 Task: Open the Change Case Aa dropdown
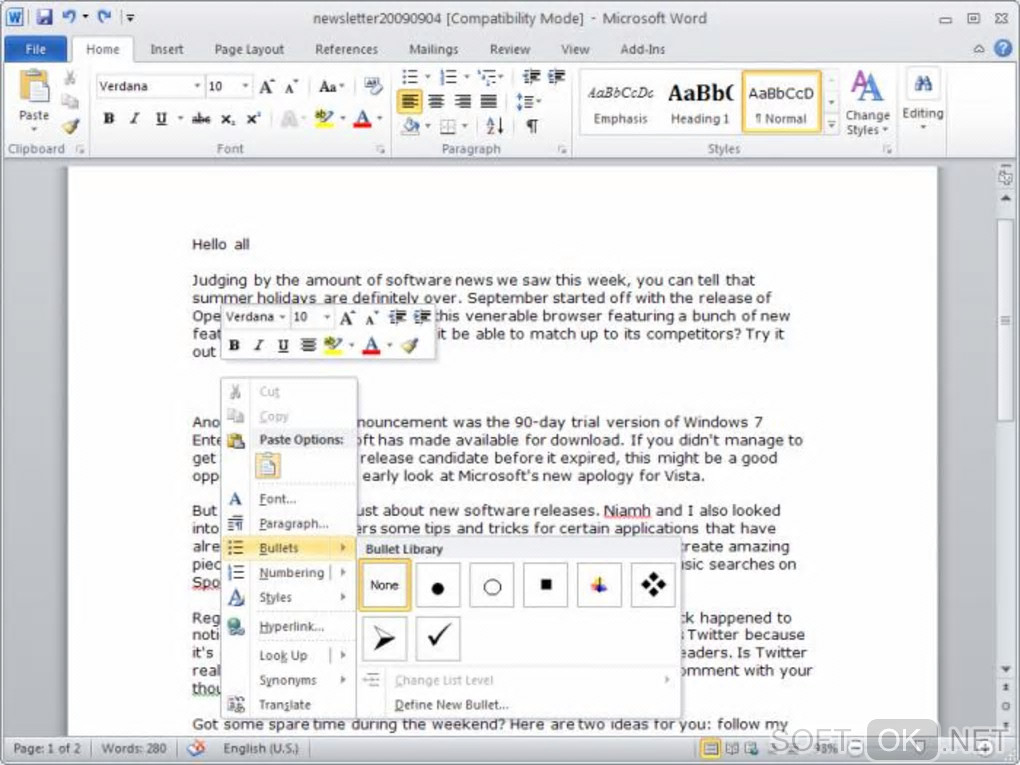click(331, 87)
